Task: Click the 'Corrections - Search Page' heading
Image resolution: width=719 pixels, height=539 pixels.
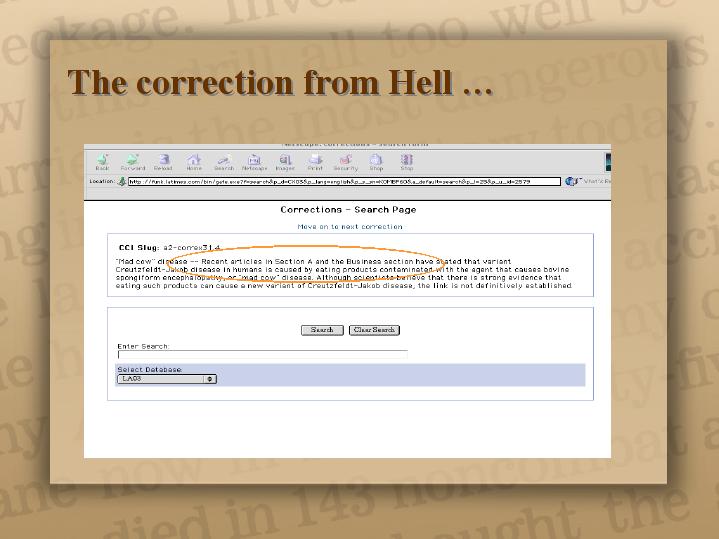Action: [x=348, y=210]
